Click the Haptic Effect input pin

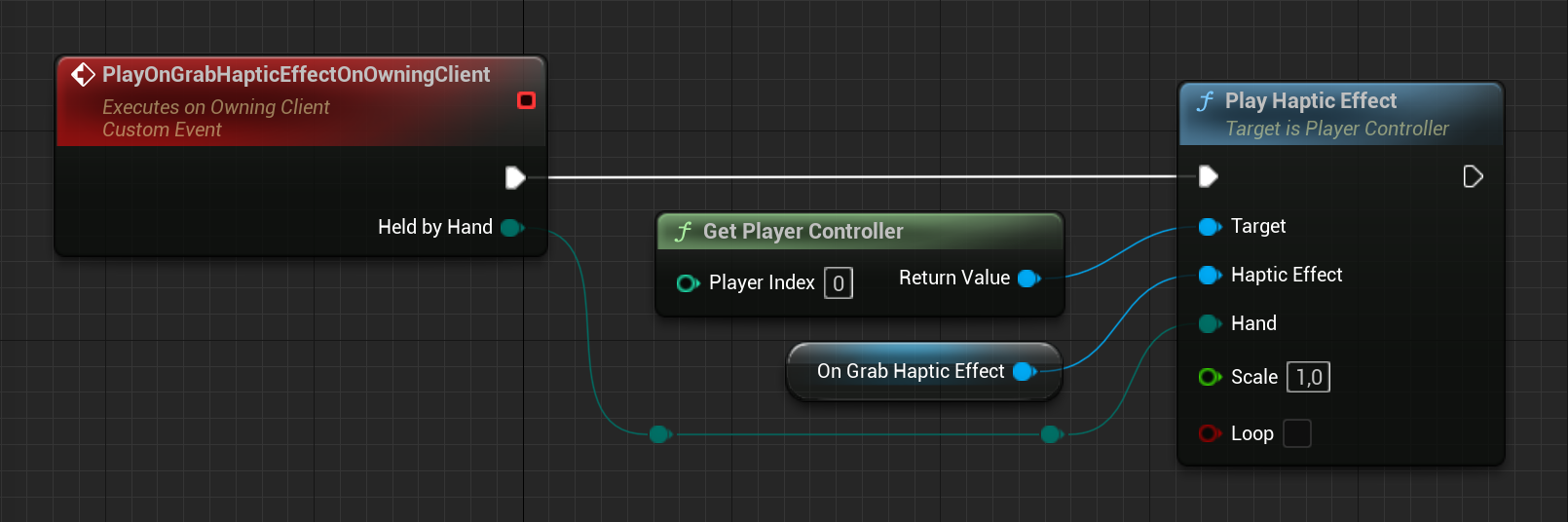[x=1210, y=276]
